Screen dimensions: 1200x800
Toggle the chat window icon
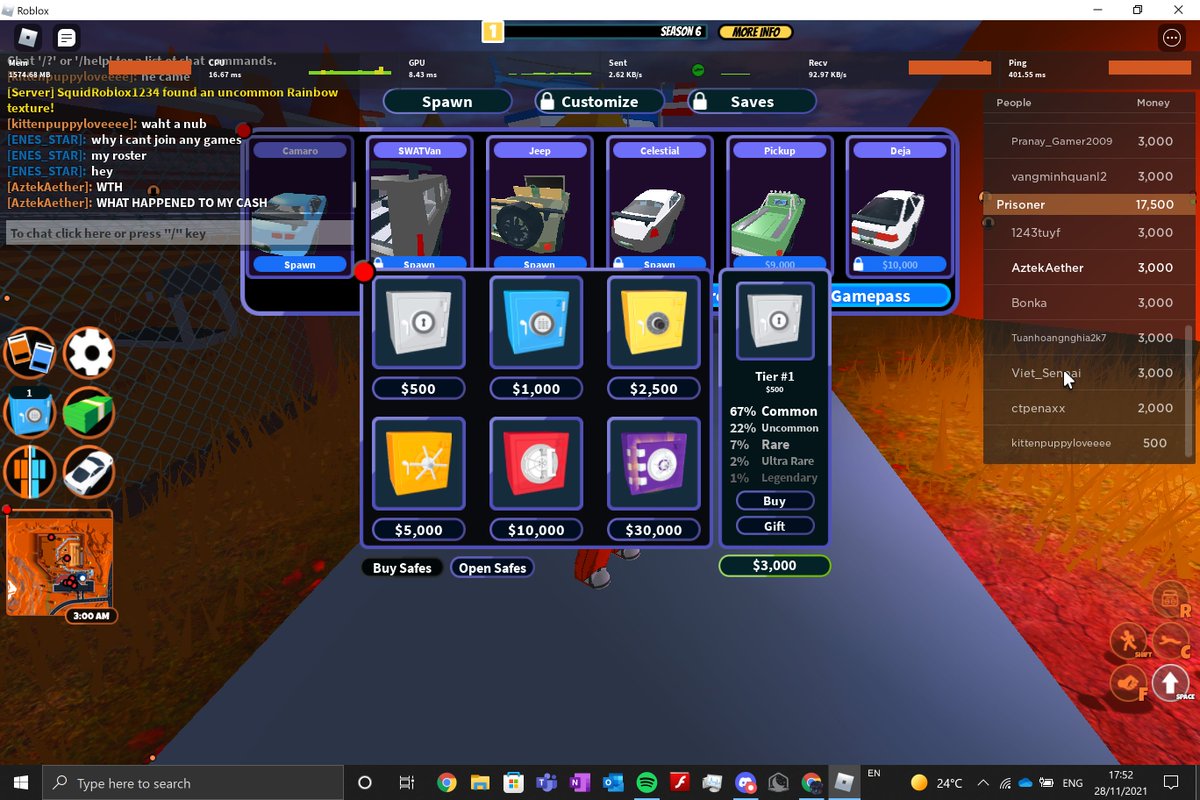click(x=67, y=38)
